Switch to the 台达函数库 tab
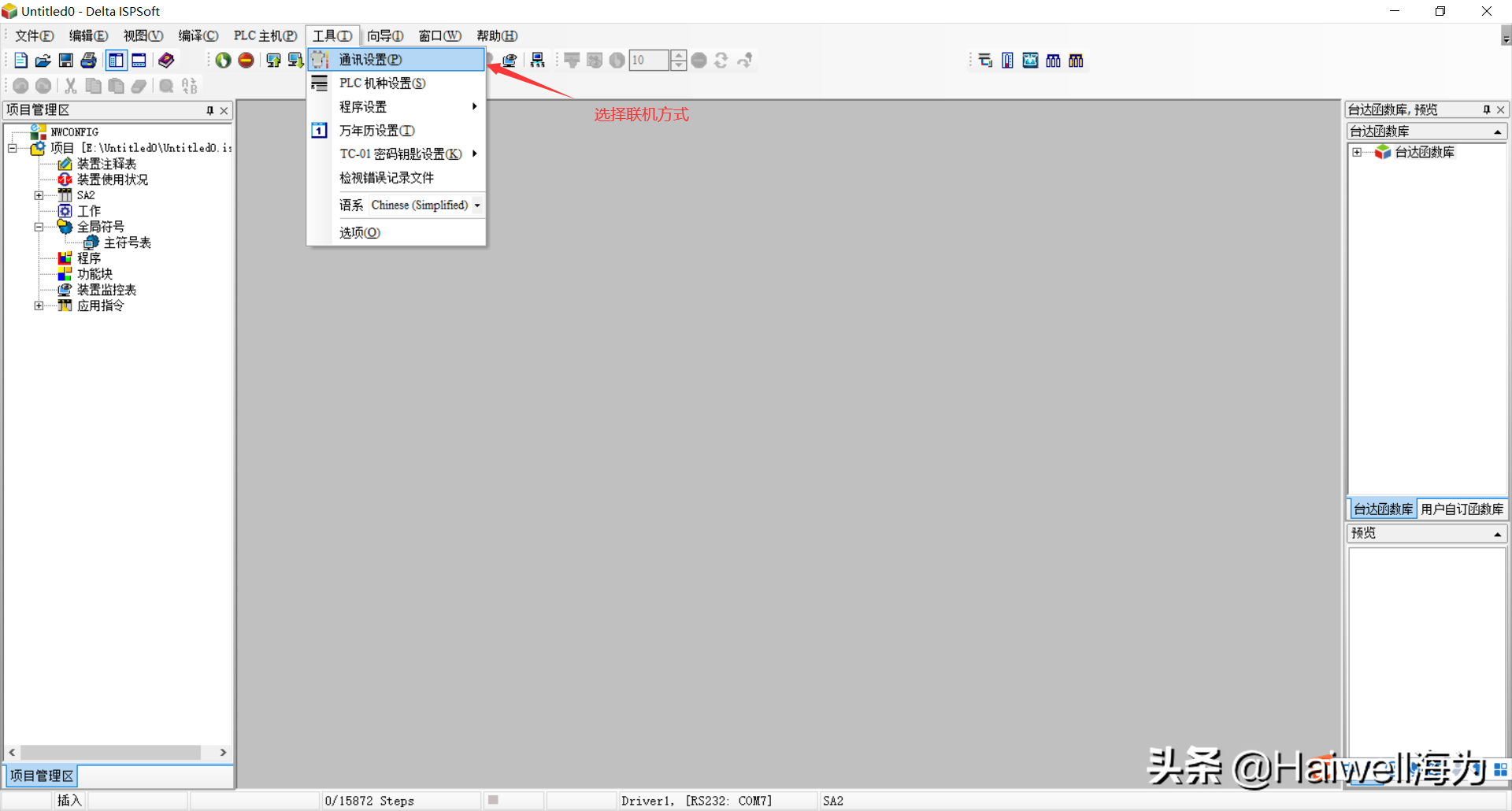This screenshot has height=811, width=1512. click(1383, 509)
